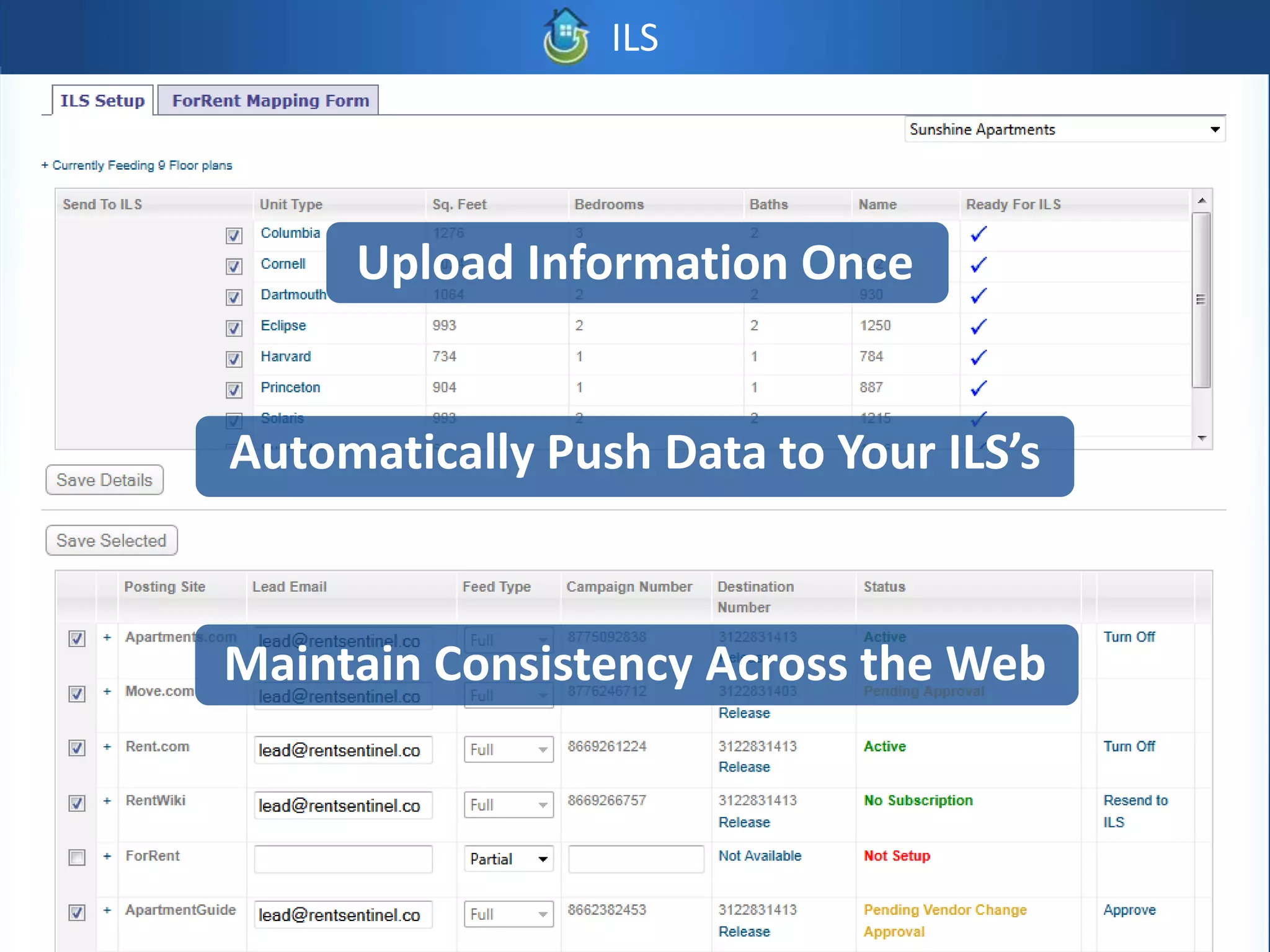Toggle the ApartmentGuide posting site checkbox
This screenshot has height=952, width=1270.
tap(77, 912)
